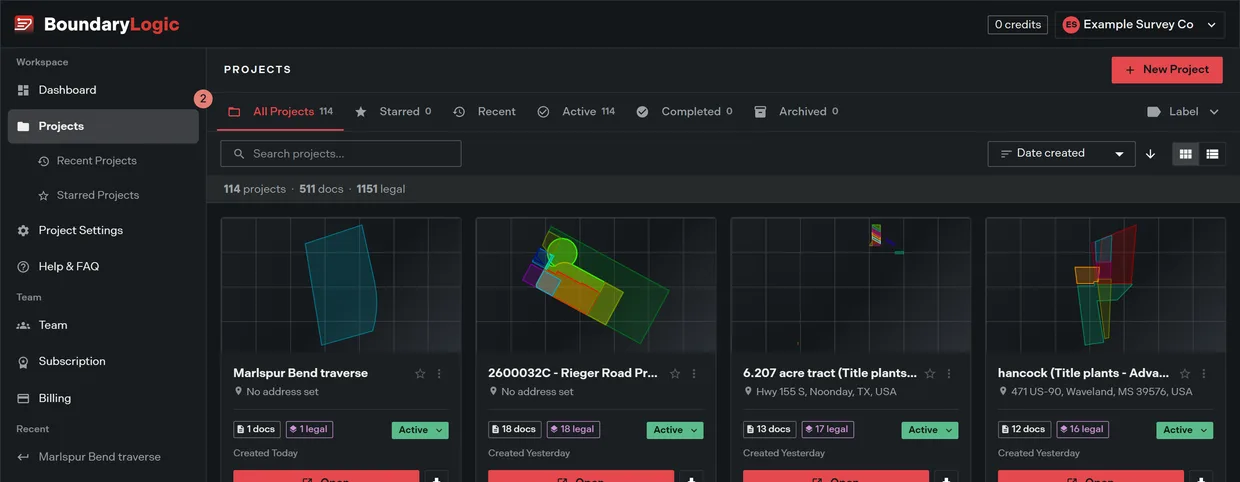This screenshot has height=482, width=1240.
Task: Click 2600032C - Rieger Road project title
Action: point(573,373)
